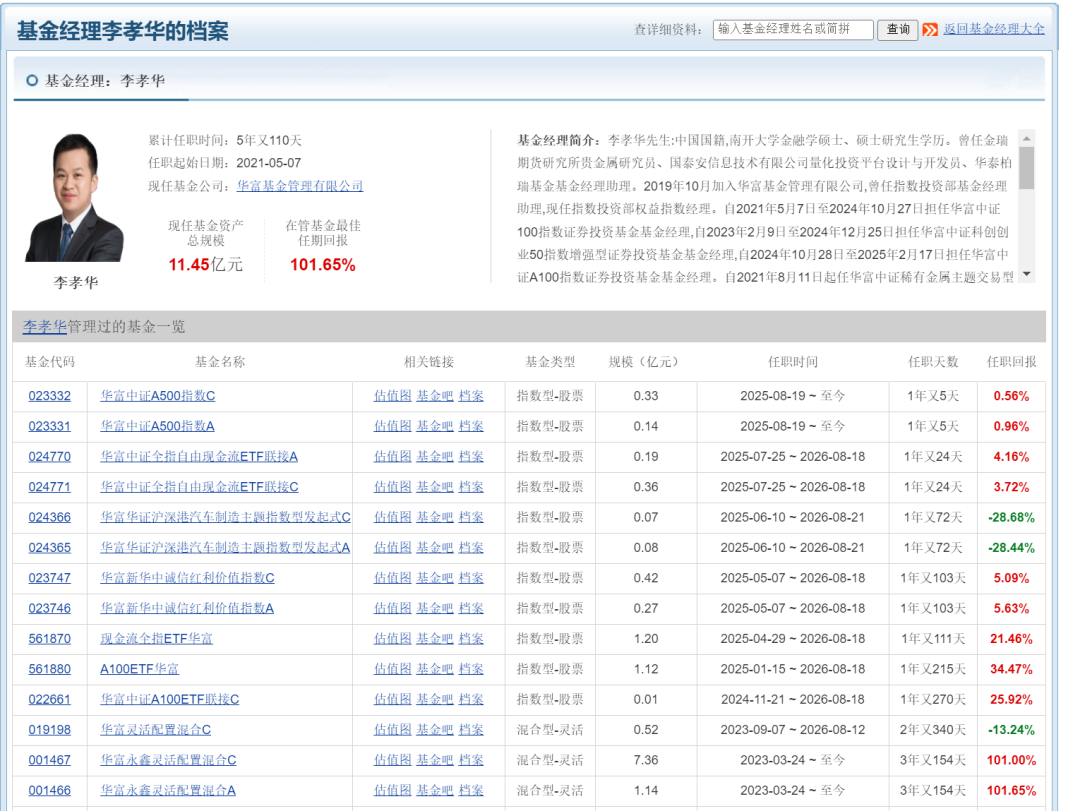Click the 任职起始日期 2021-05-07 text

pos(225,163)
